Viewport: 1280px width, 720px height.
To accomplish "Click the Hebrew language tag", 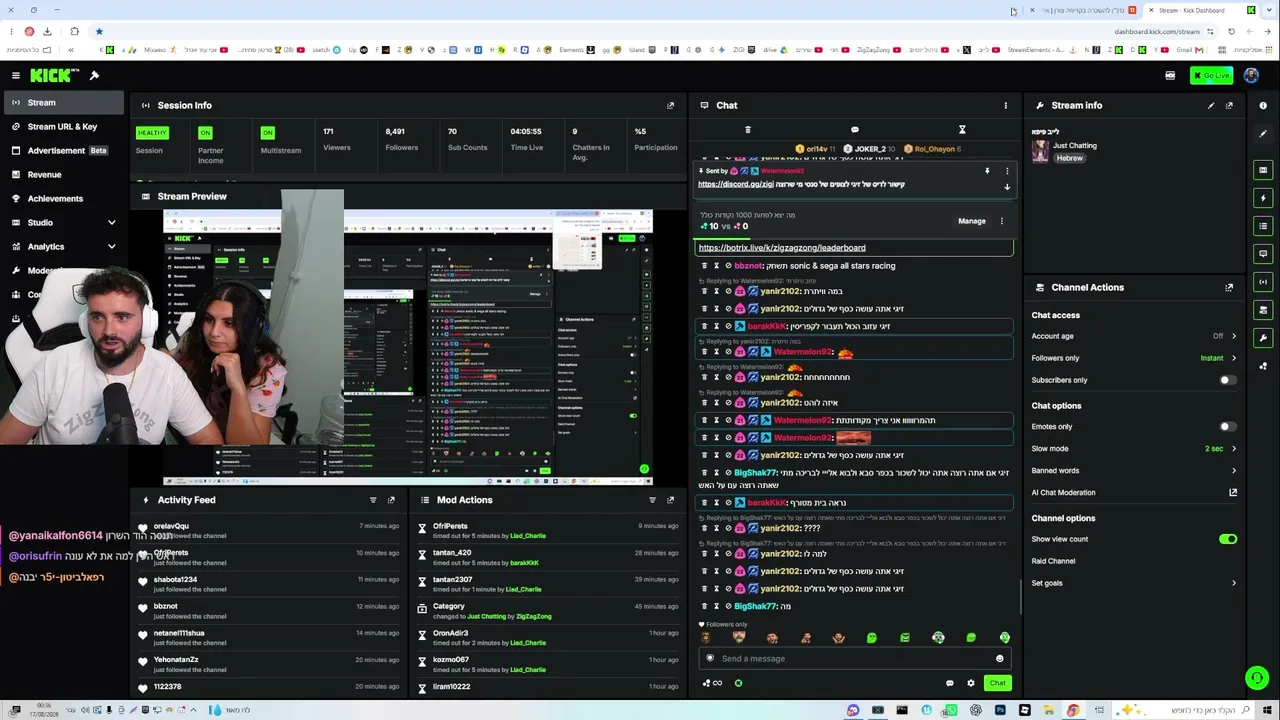I will (1069, 158).
